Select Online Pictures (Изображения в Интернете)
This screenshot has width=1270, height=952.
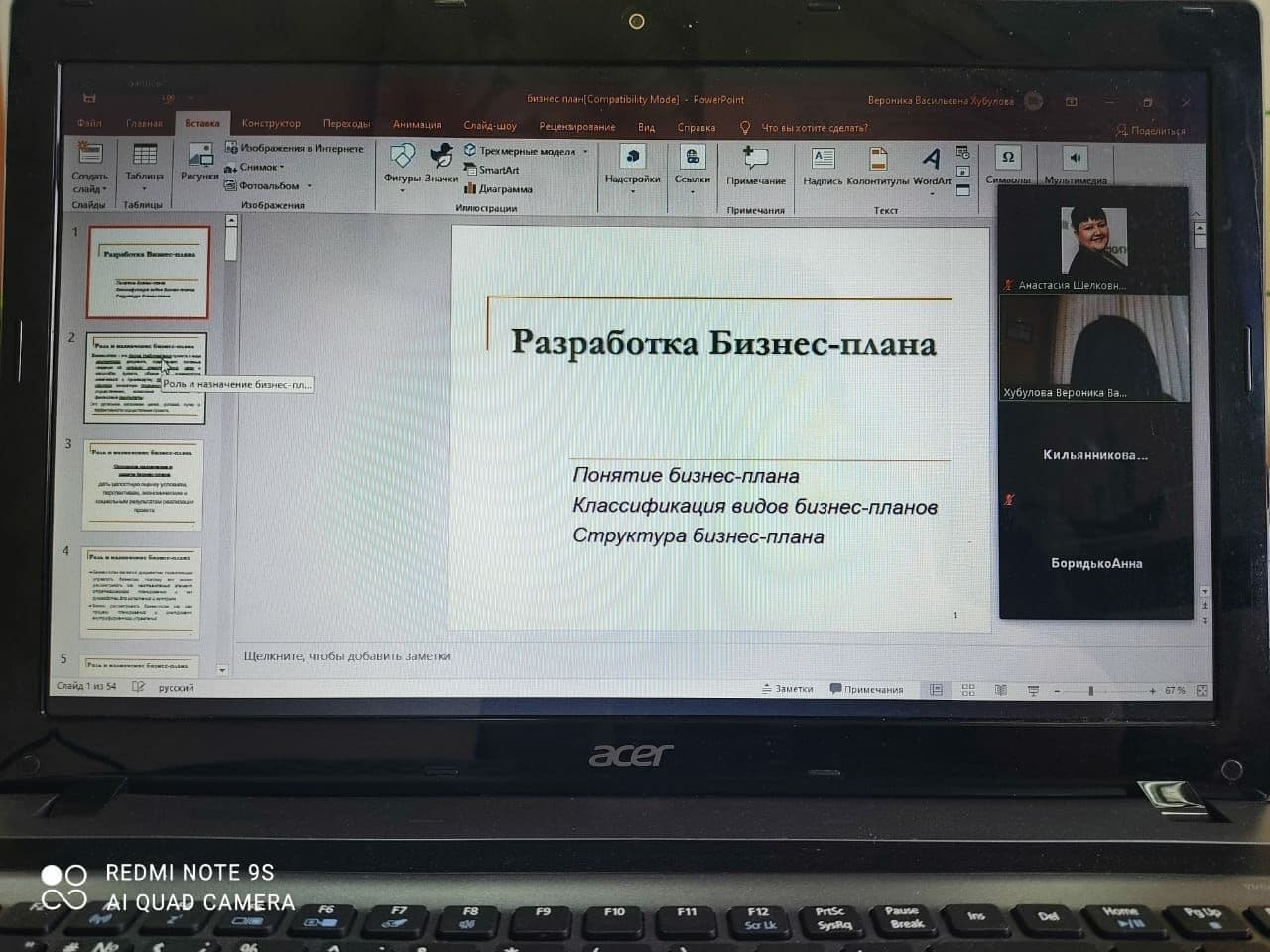[x=295, y=148]
